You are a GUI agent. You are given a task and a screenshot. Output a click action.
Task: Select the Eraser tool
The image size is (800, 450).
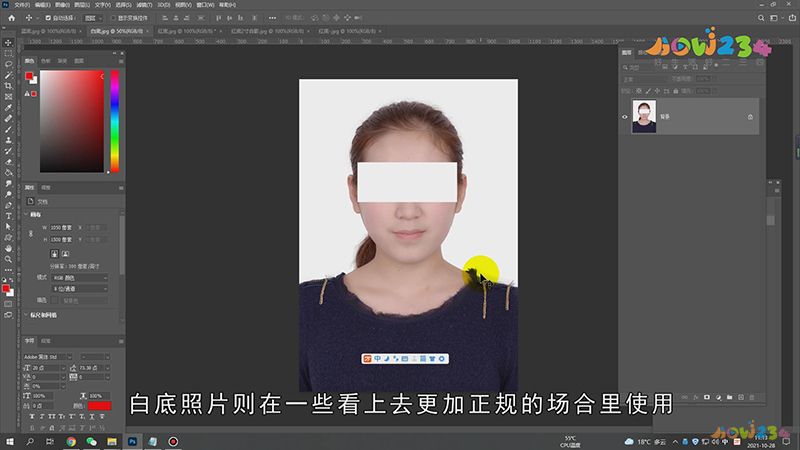pyautogui.click(x=8, y=162)
